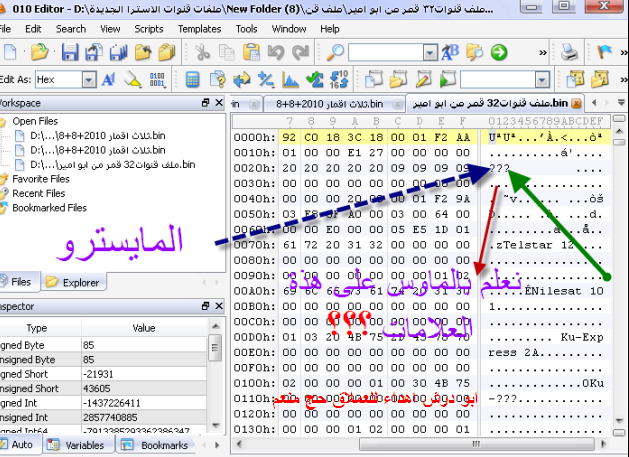This screenshot has width=629, height=457.
Task: Switch to the Auto inspector tab
Action: tap(20, 445)
